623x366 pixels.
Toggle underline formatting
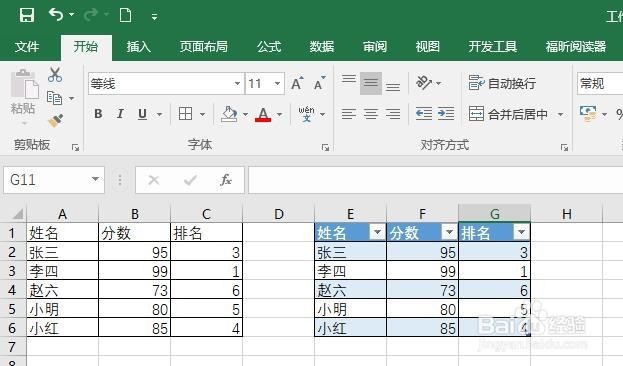point(142,114)
